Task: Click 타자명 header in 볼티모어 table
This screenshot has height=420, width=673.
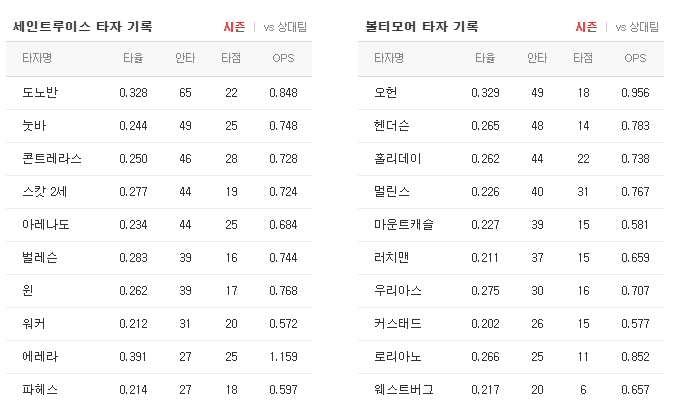Action: 389,58
